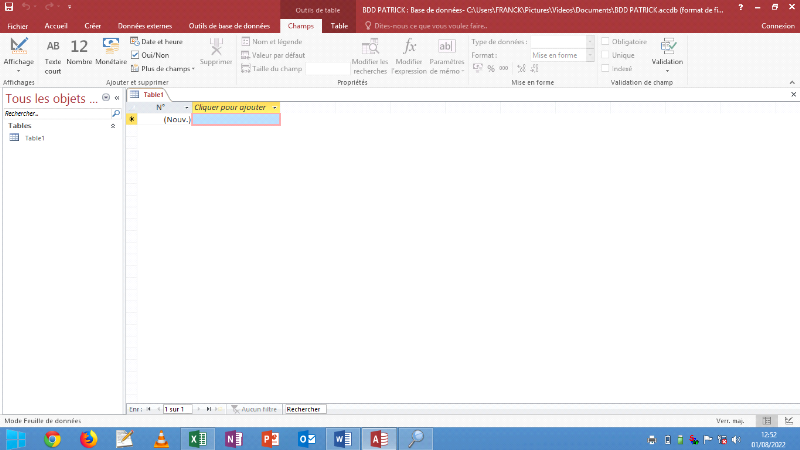Open the Cliquer pour ajouter column dropdown
This screenshot has width=800, height=450.
pos(275,106)
